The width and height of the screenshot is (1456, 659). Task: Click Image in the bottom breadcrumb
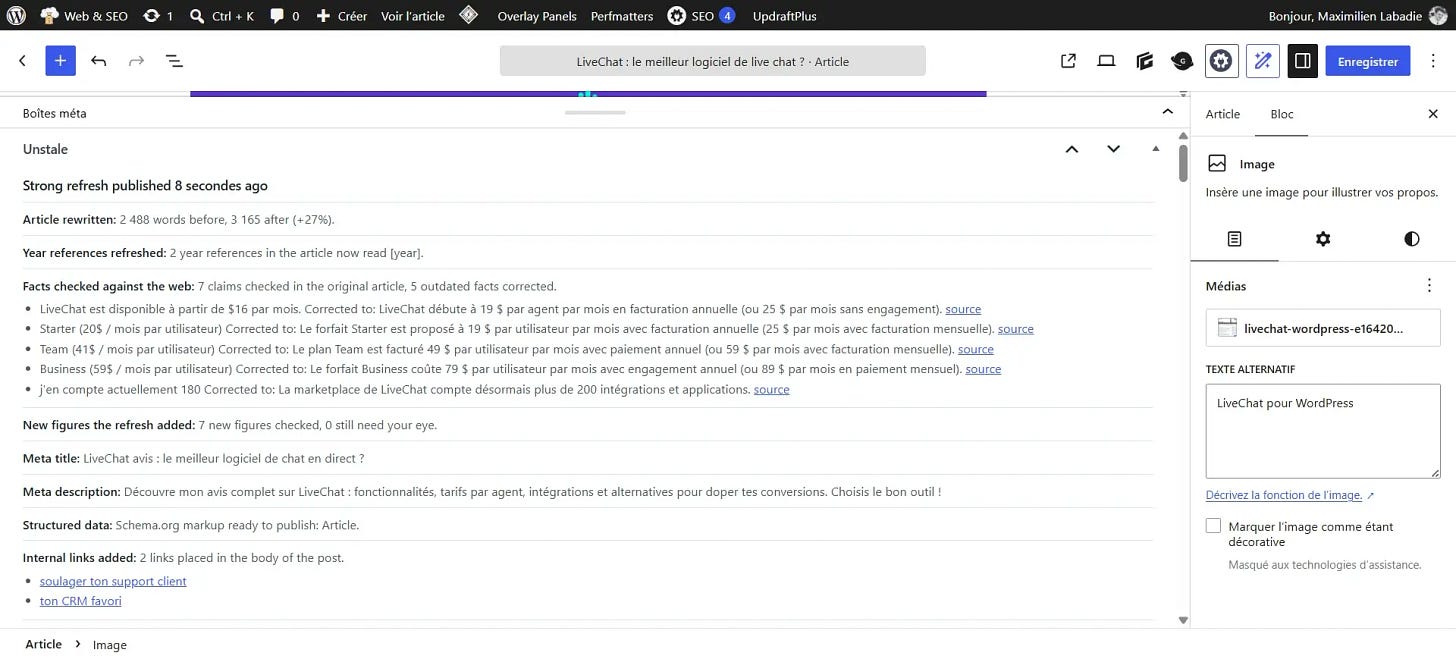click(110, 645)
